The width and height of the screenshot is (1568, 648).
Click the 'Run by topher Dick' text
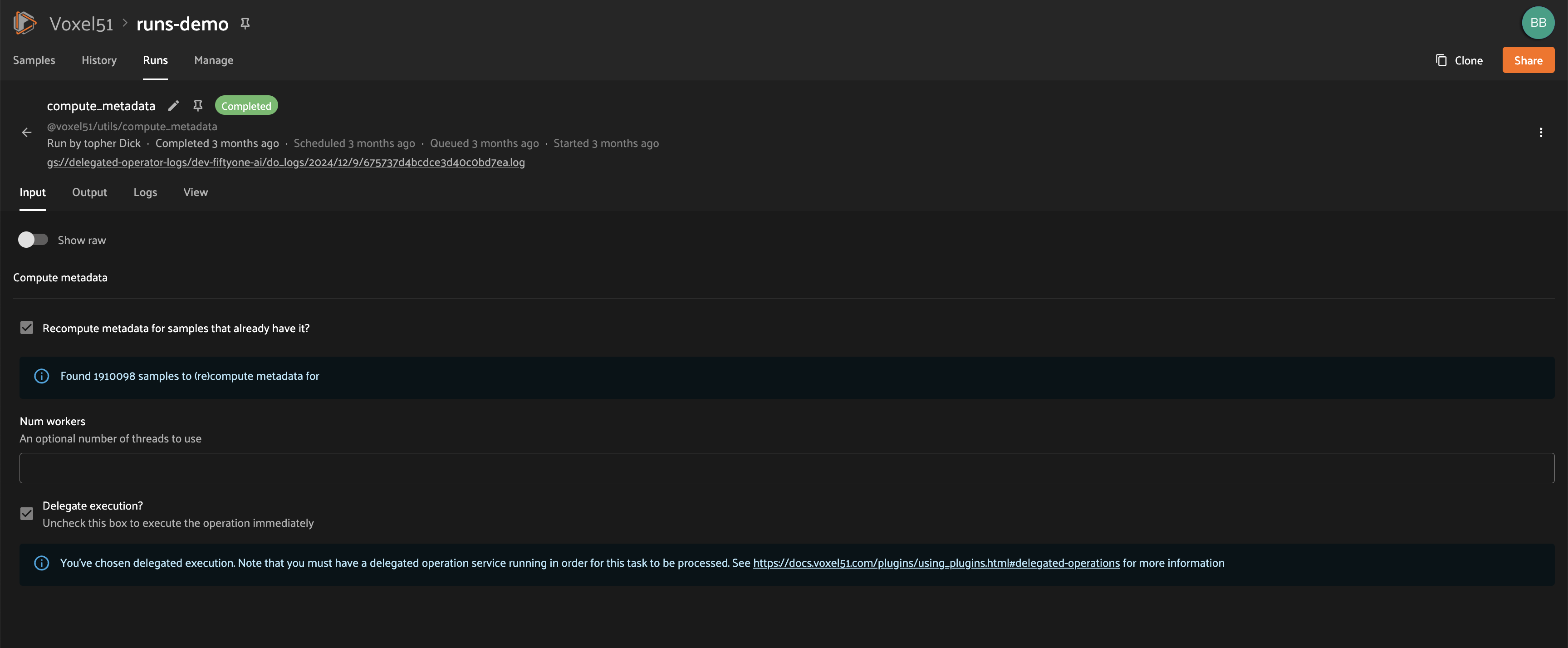(94, 144)
